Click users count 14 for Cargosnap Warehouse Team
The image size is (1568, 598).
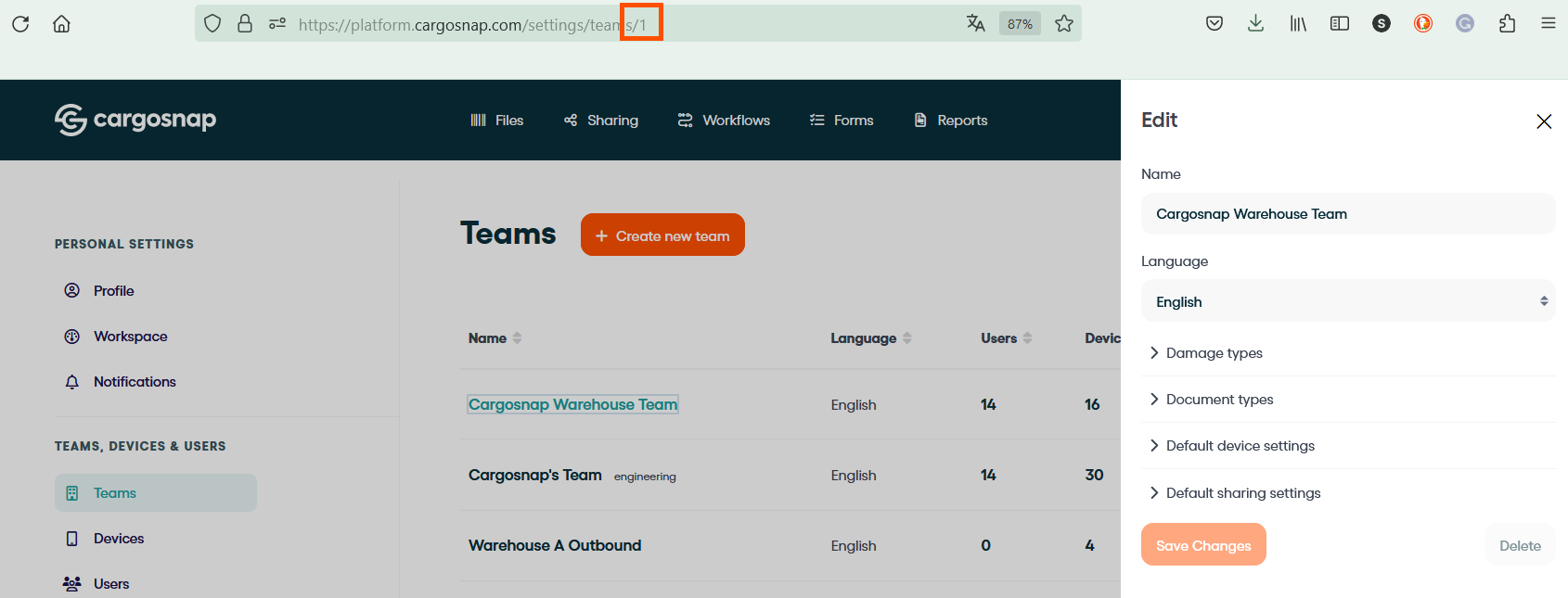pyautogui.click(x=988, y=405)
